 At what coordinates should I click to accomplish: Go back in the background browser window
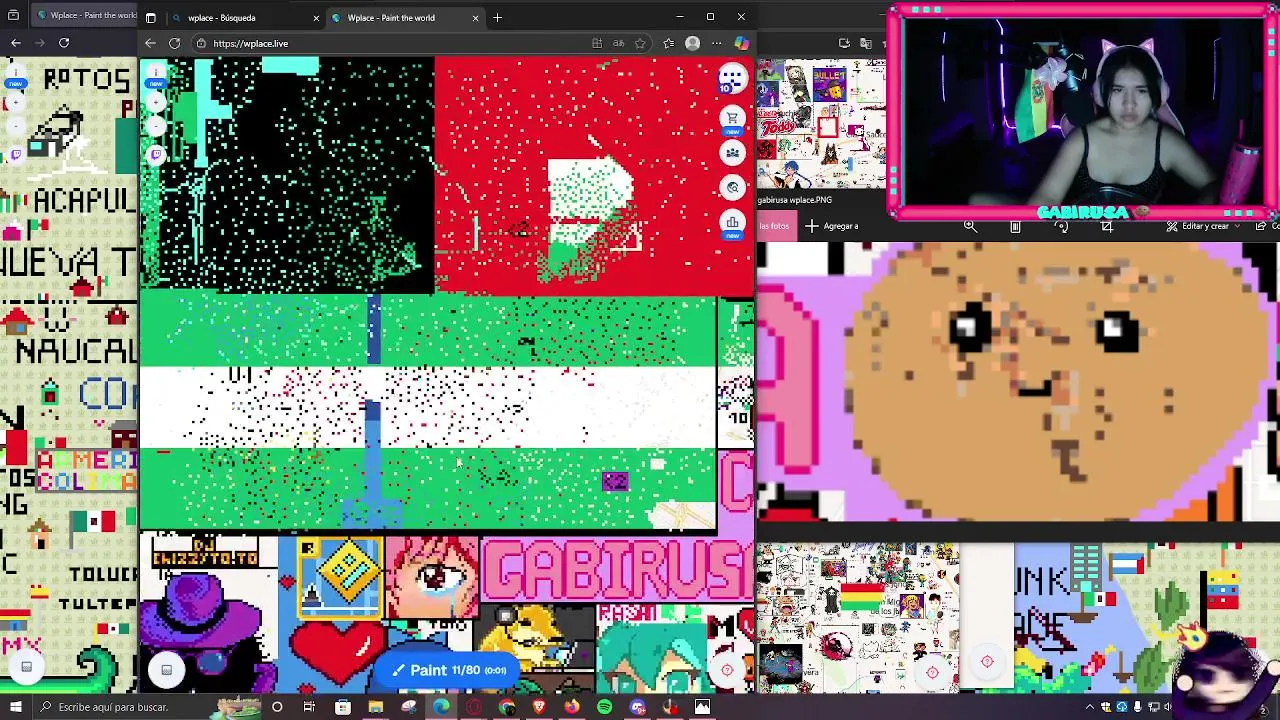click(15, 42)
